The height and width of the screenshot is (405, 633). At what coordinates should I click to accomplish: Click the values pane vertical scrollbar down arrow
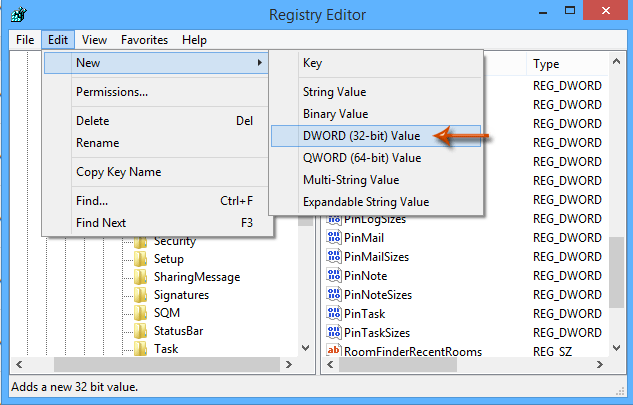tap(617, 348)
